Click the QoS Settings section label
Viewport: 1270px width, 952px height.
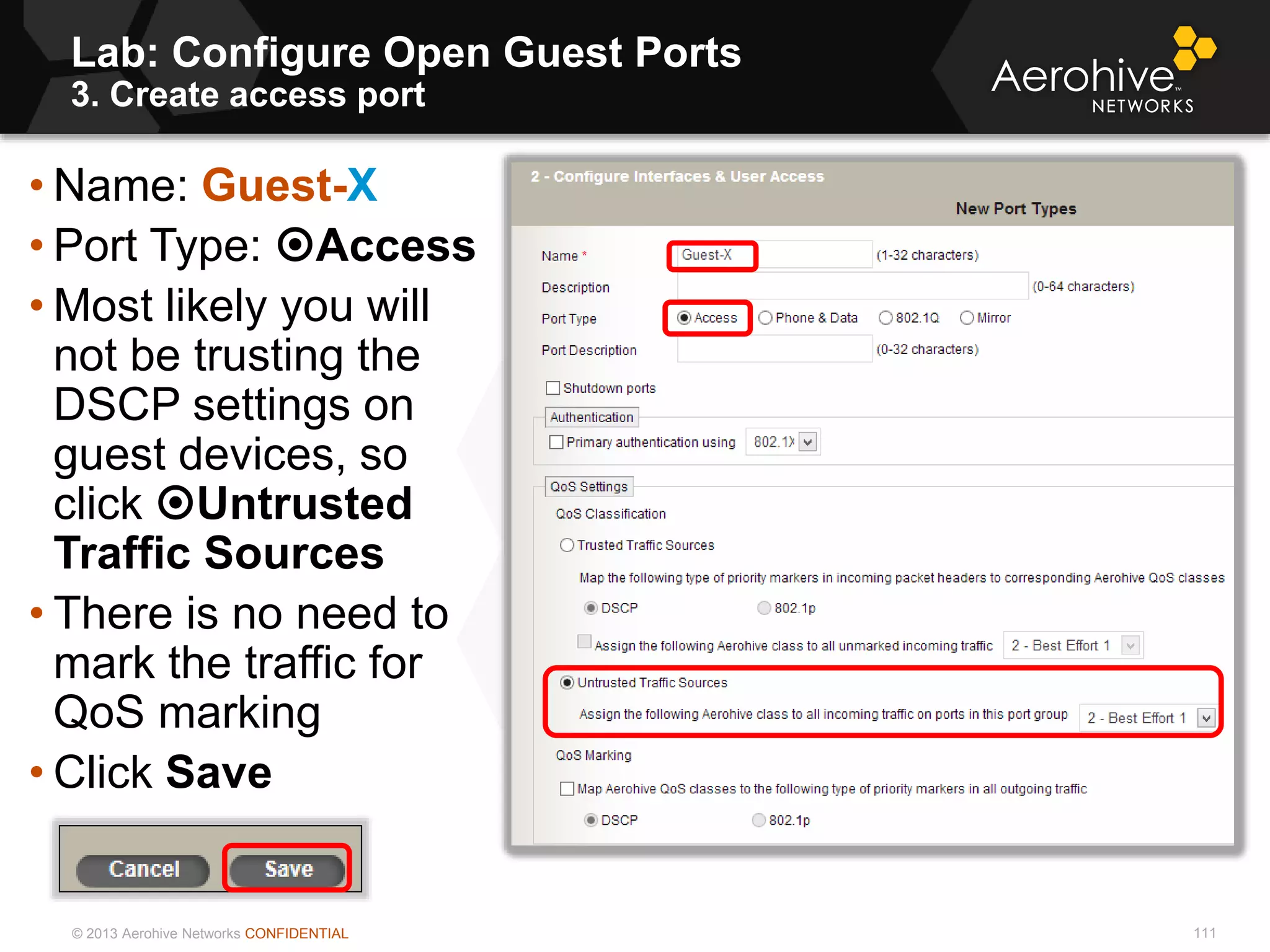589,487
